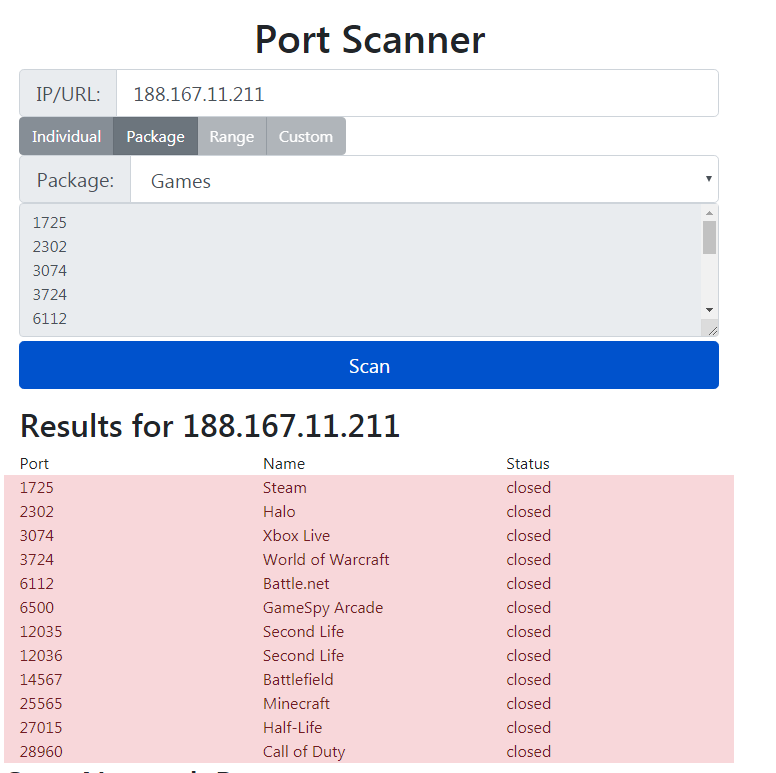The height and width of the screenshot is (773, 776).
Task: Click port 2302 in the port list
Action: 49,246
